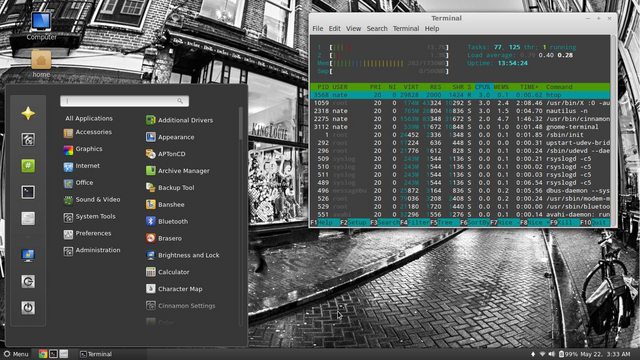Select the All Applications category
The image size is (640, 360).
pyautogui.click(x=89, y=118)
